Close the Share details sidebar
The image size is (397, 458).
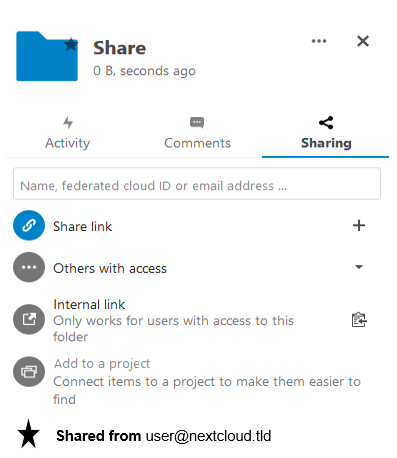(x=363, y=41)
